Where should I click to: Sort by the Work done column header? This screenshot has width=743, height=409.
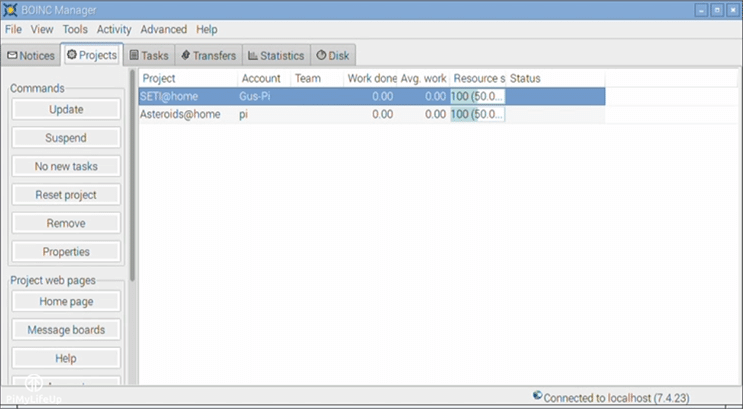click(x=371, y=78)
